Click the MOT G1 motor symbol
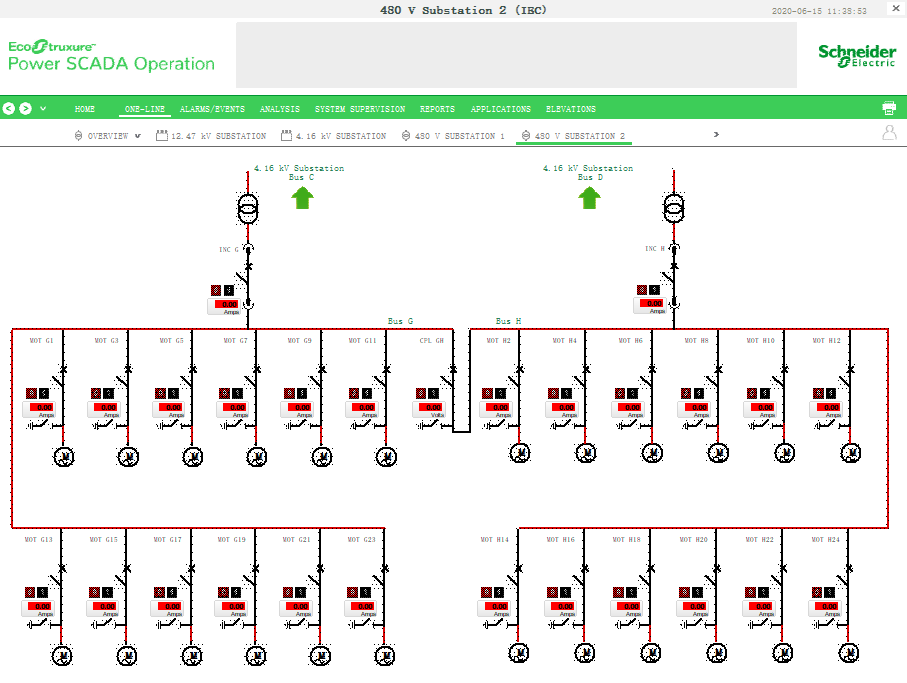Screen dimensions: 907x683 (64, 457)
